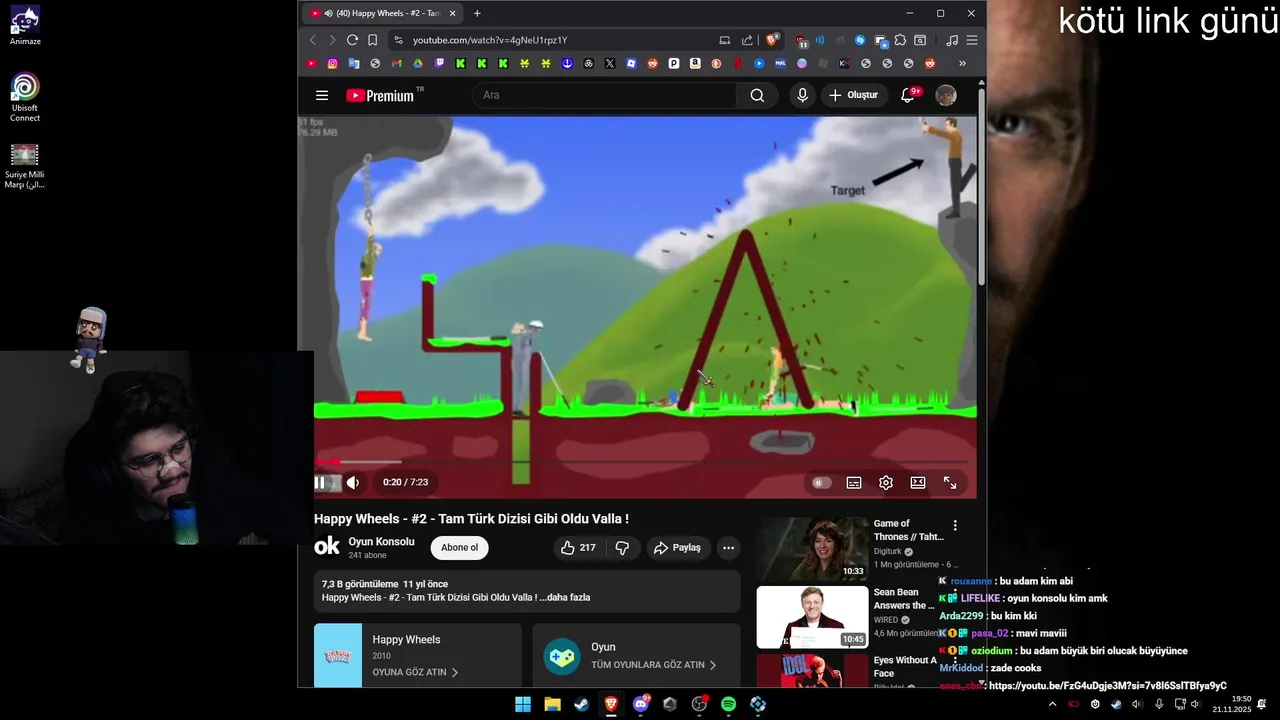Mute the video with the speaker icon

pos(353,483)
